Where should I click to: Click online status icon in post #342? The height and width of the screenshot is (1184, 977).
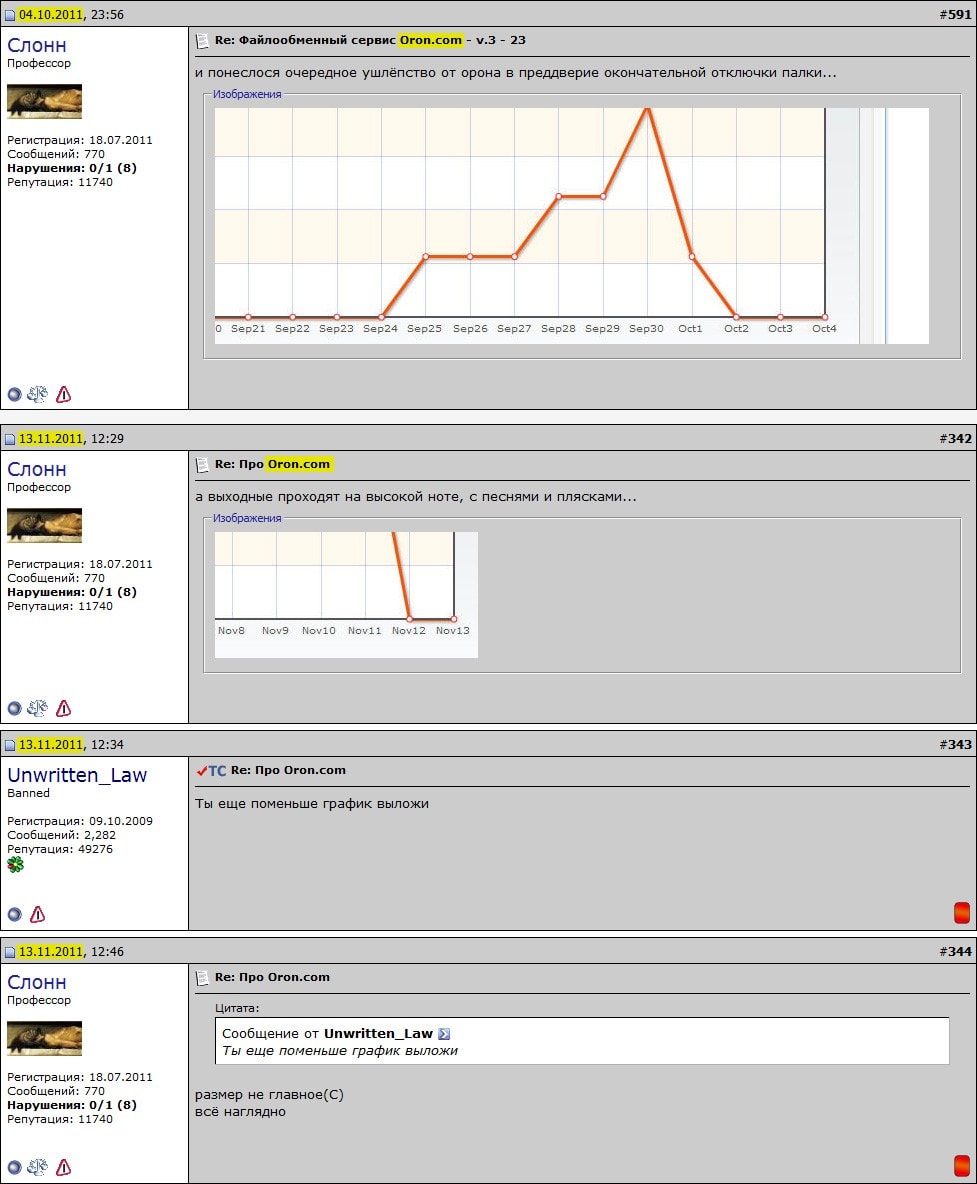pyautogui.click(x=14, y=708)
